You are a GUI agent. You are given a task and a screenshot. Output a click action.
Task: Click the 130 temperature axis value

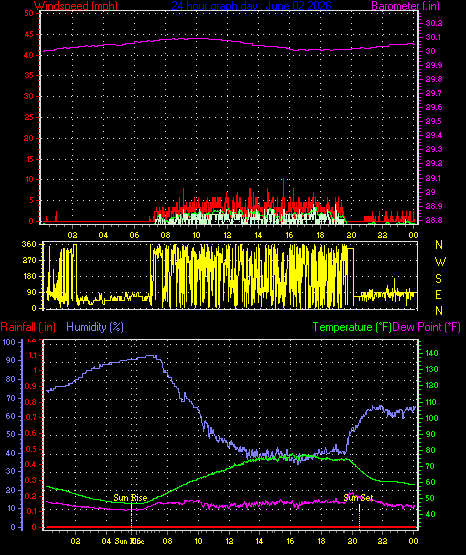(x=431, y=369)
